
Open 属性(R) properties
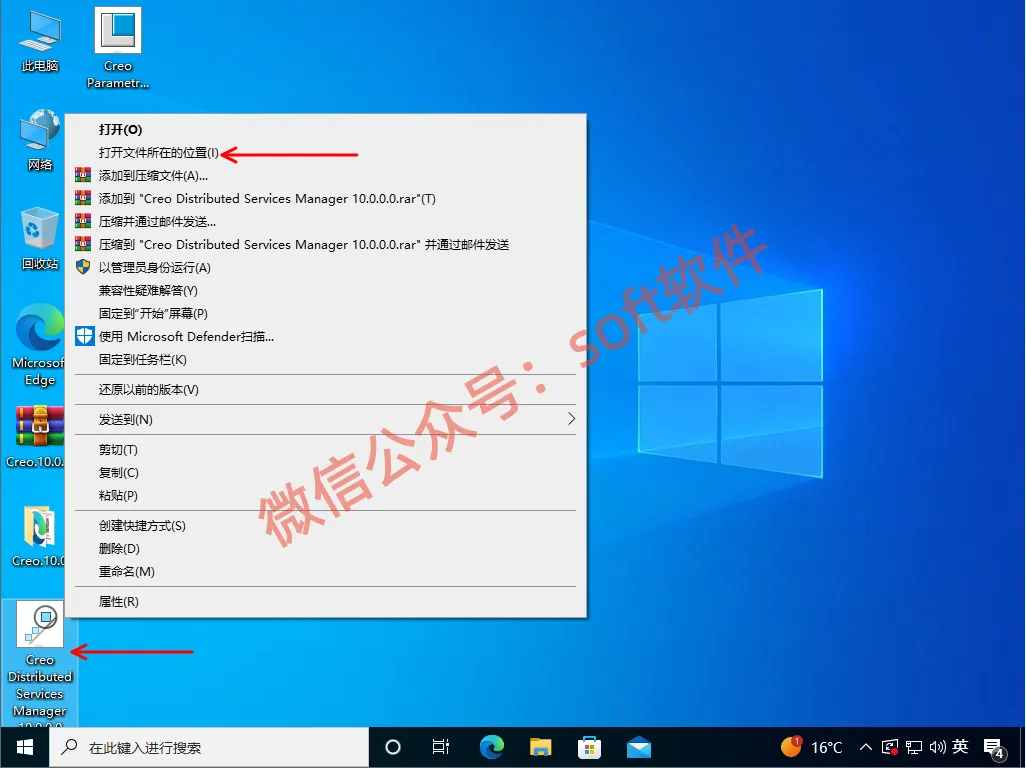coord(326,602)
